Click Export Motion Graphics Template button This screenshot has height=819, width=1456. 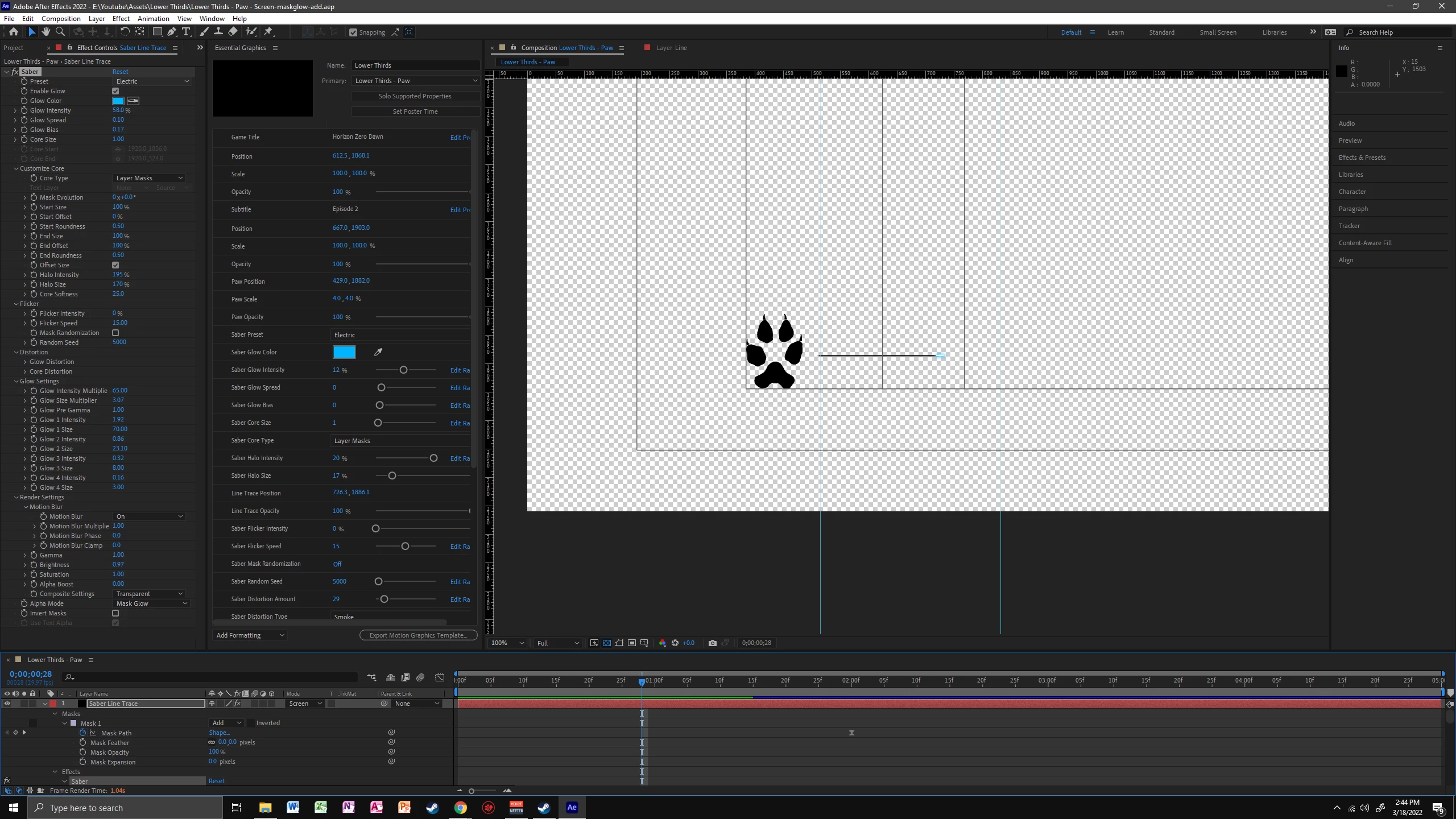[418, 635]
